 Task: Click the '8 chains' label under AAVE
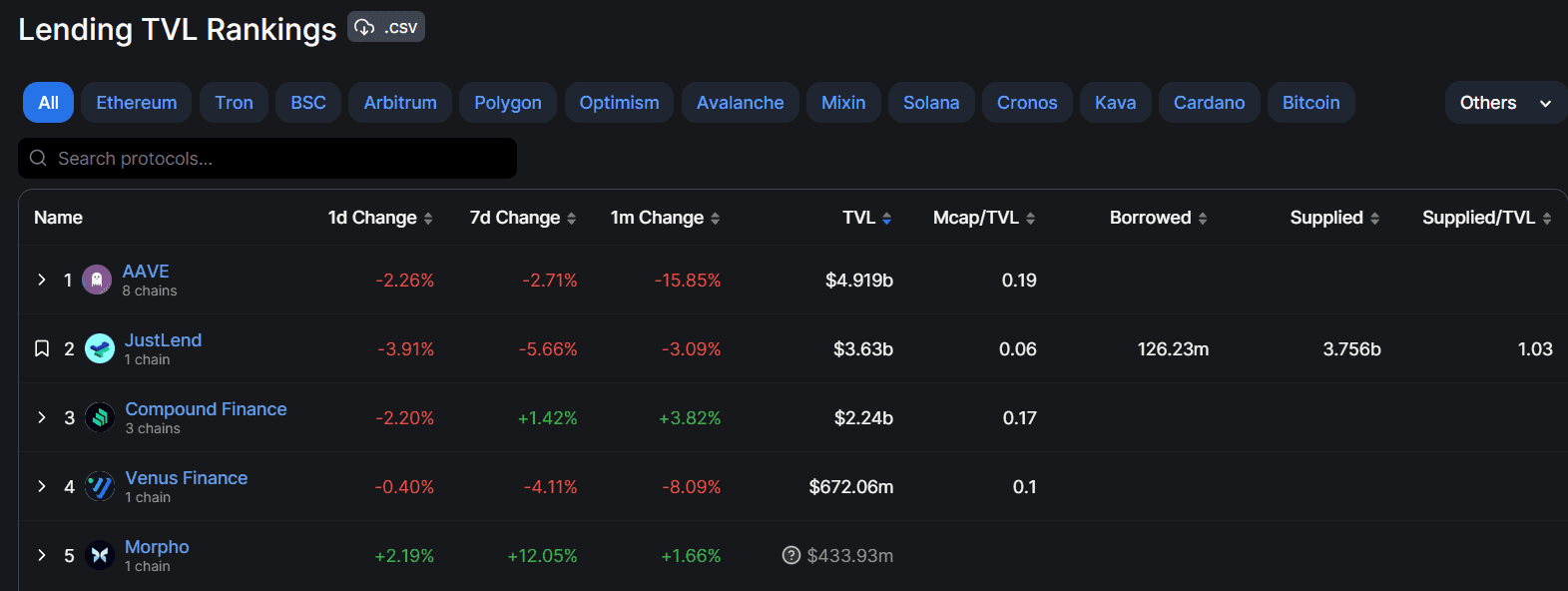[x=150, y=292]
